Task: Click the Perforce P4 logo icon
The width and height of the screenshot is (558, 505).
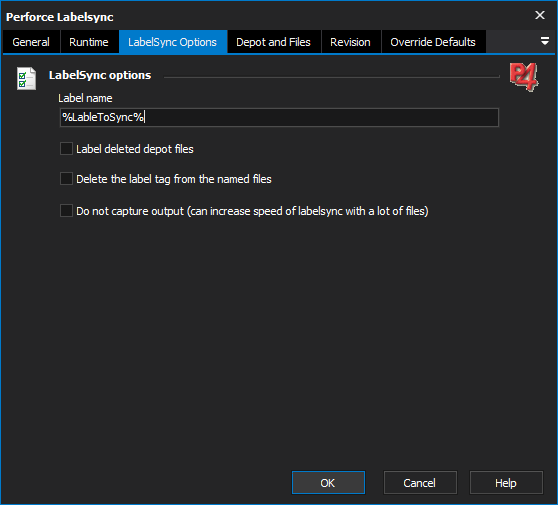Action: point(524,77)
